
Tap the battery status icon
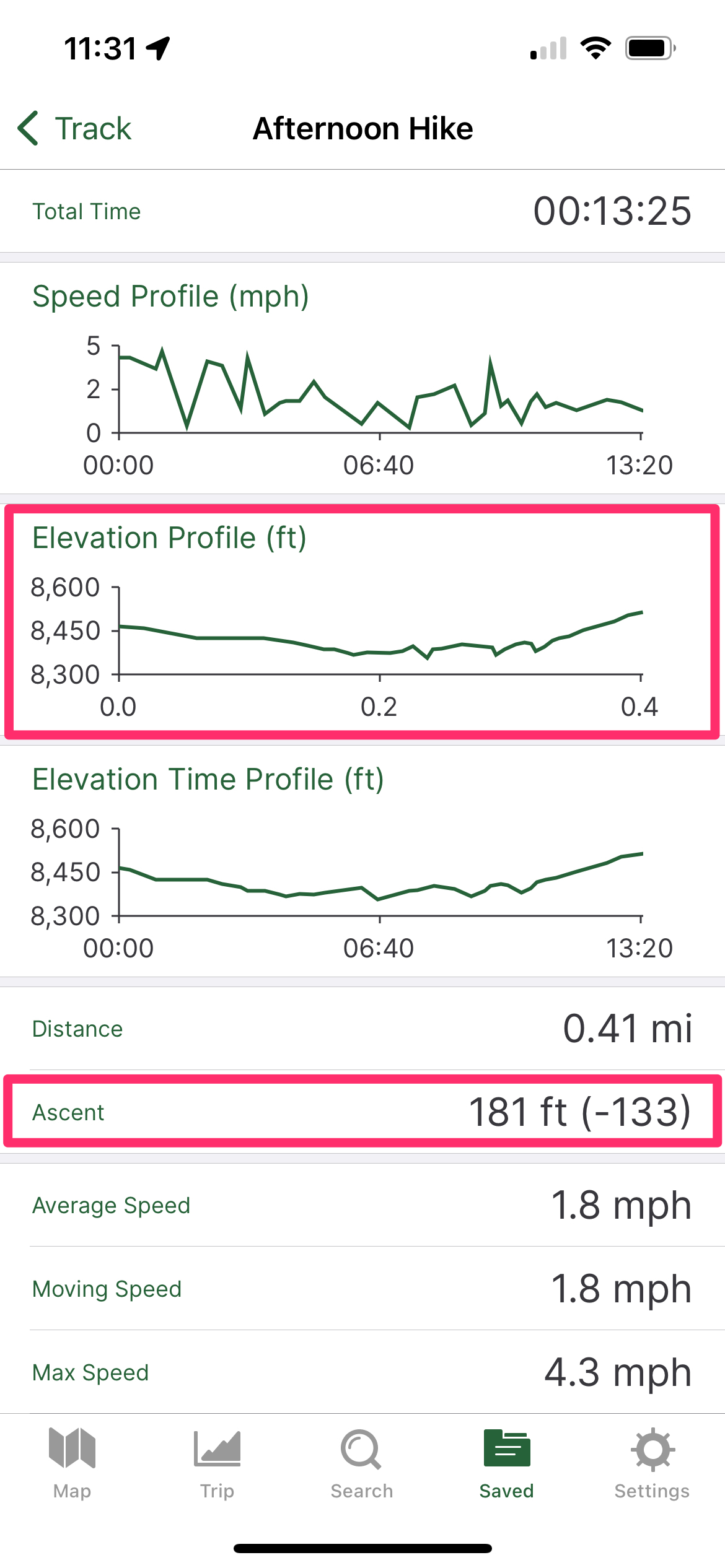coord(650,48)
